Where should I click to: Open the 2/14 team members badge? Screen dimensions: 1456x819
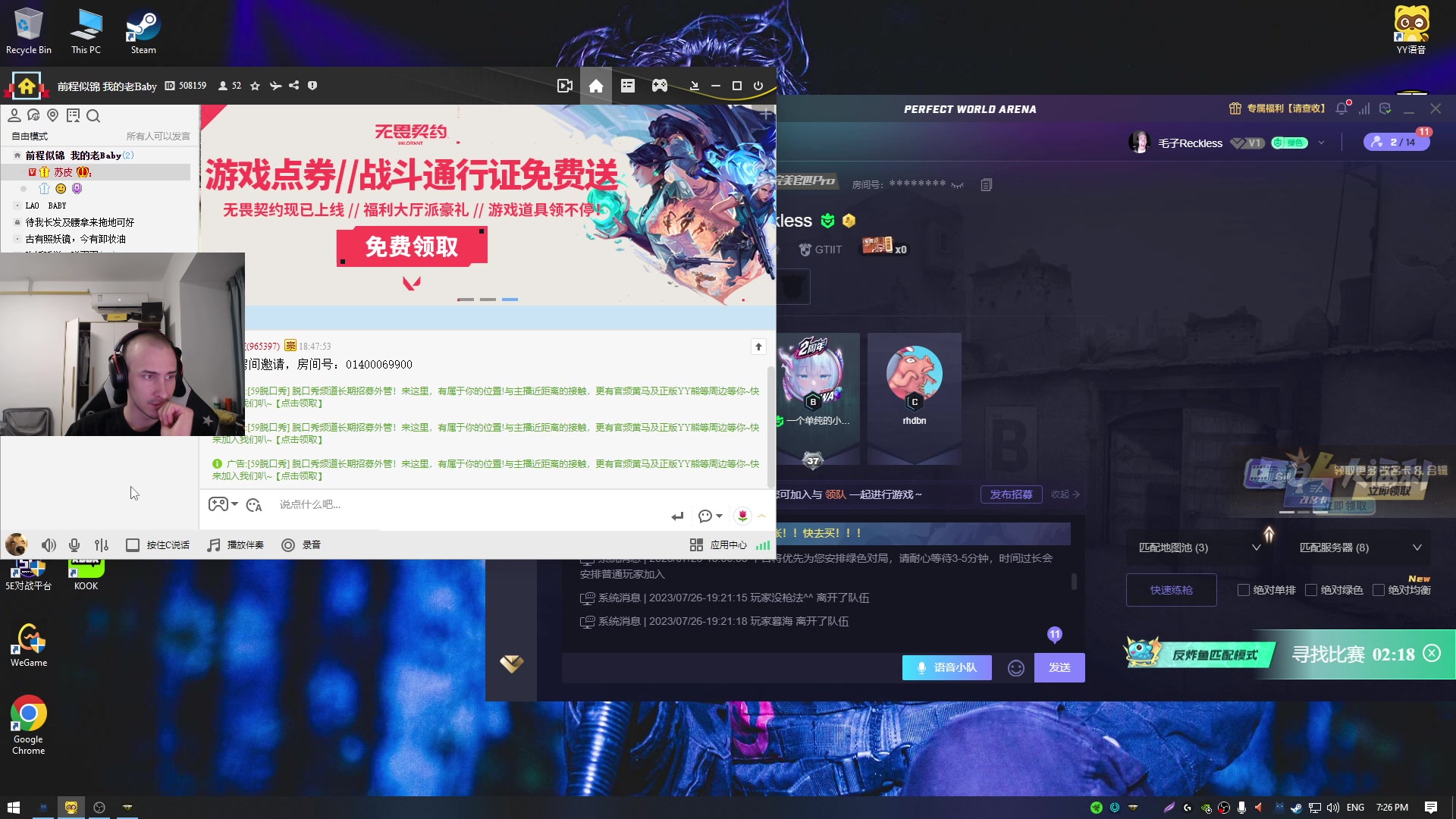click(1397, 142)
